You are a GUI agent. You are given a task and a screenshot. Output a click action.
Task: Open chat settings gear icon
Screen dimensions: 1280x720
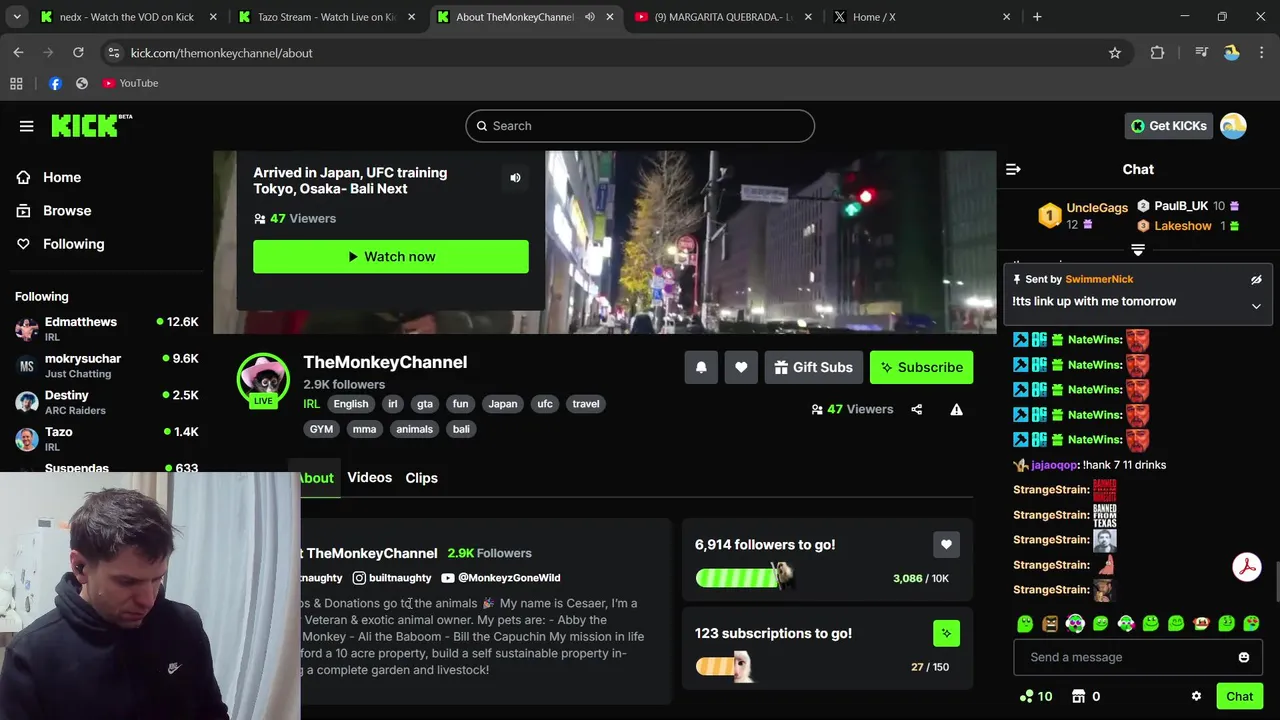point(1196,696)
